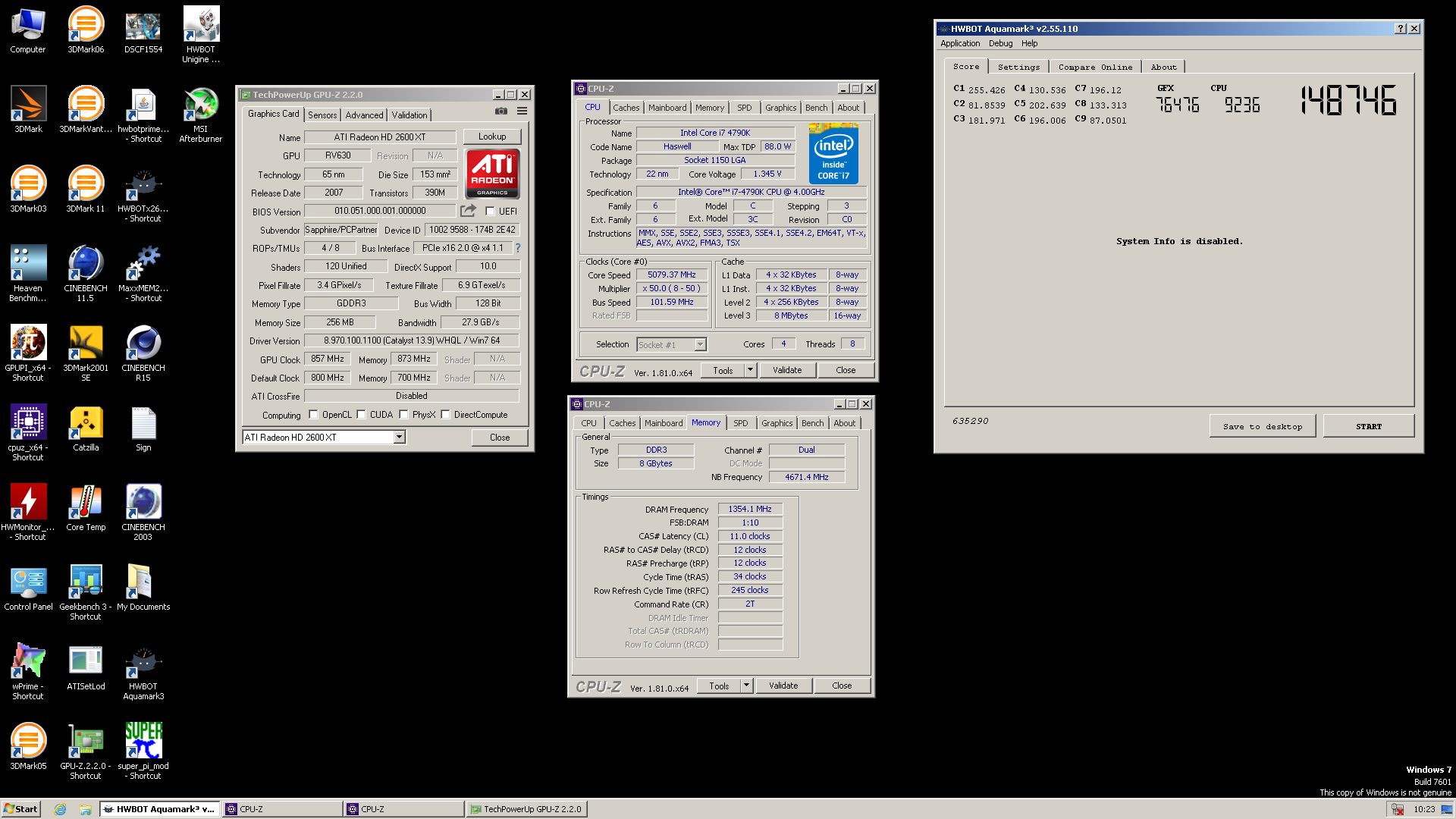Click the Internet Explorer quick launch icon
The width and height of the screenshot is (1456, 819).
point(60,809)
